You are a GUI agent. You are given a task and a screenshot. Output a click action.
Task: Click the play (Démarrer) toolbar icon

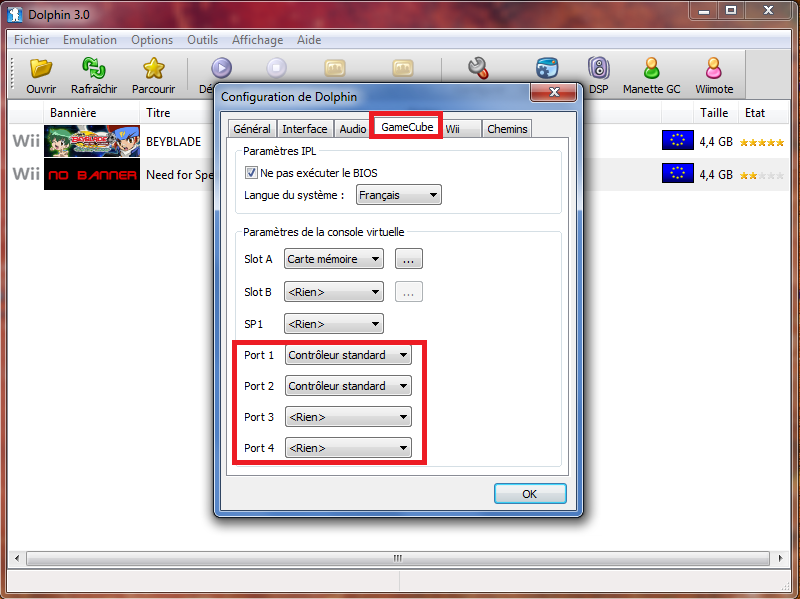(221, 68)
